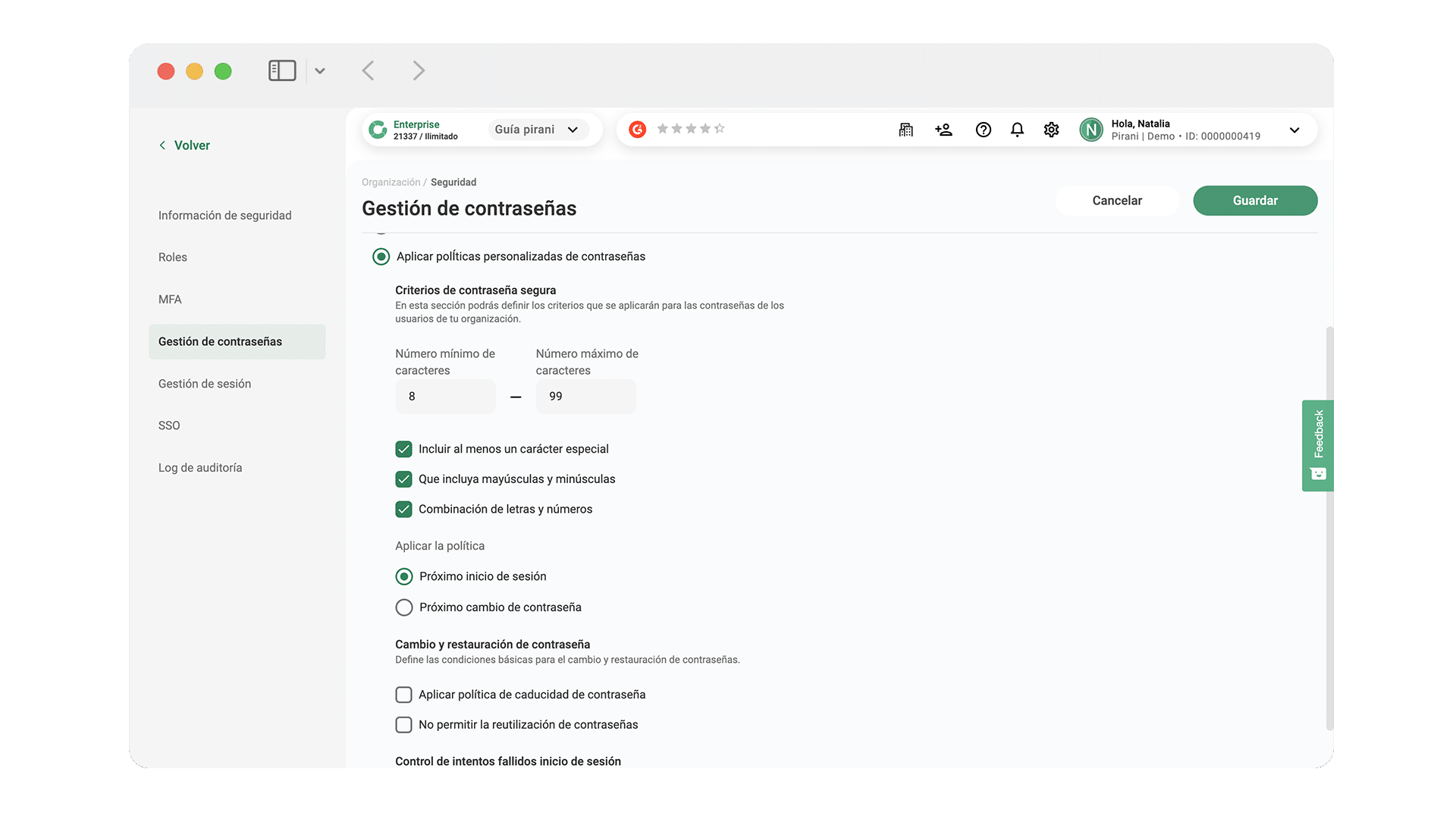Expand the Natalia user profile menu
The height and width of the screenshot is (819, 1456).
coord(1294,130)
